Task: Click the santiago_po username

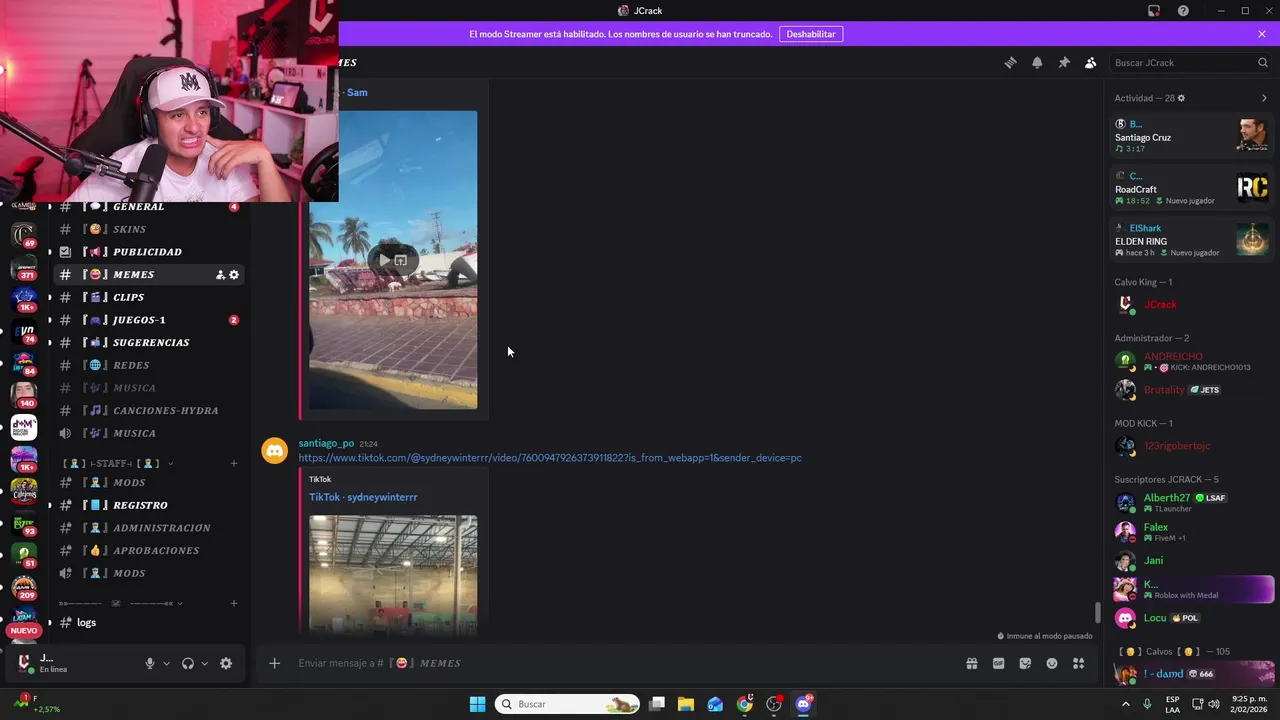Action: tap(326, 443)
